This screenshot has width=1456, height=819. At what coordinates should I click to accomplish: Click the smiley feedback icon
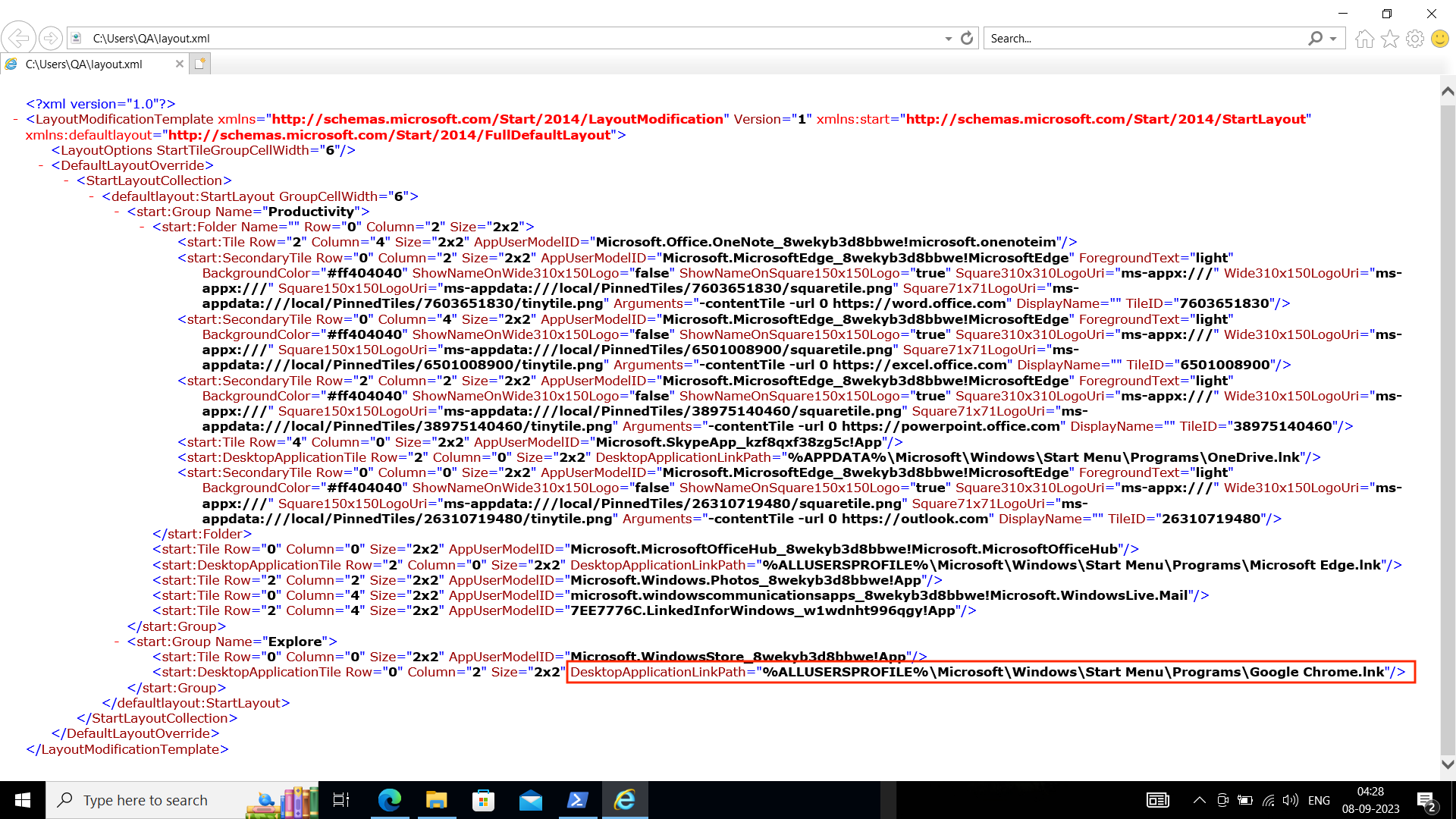coord(1440,38)
